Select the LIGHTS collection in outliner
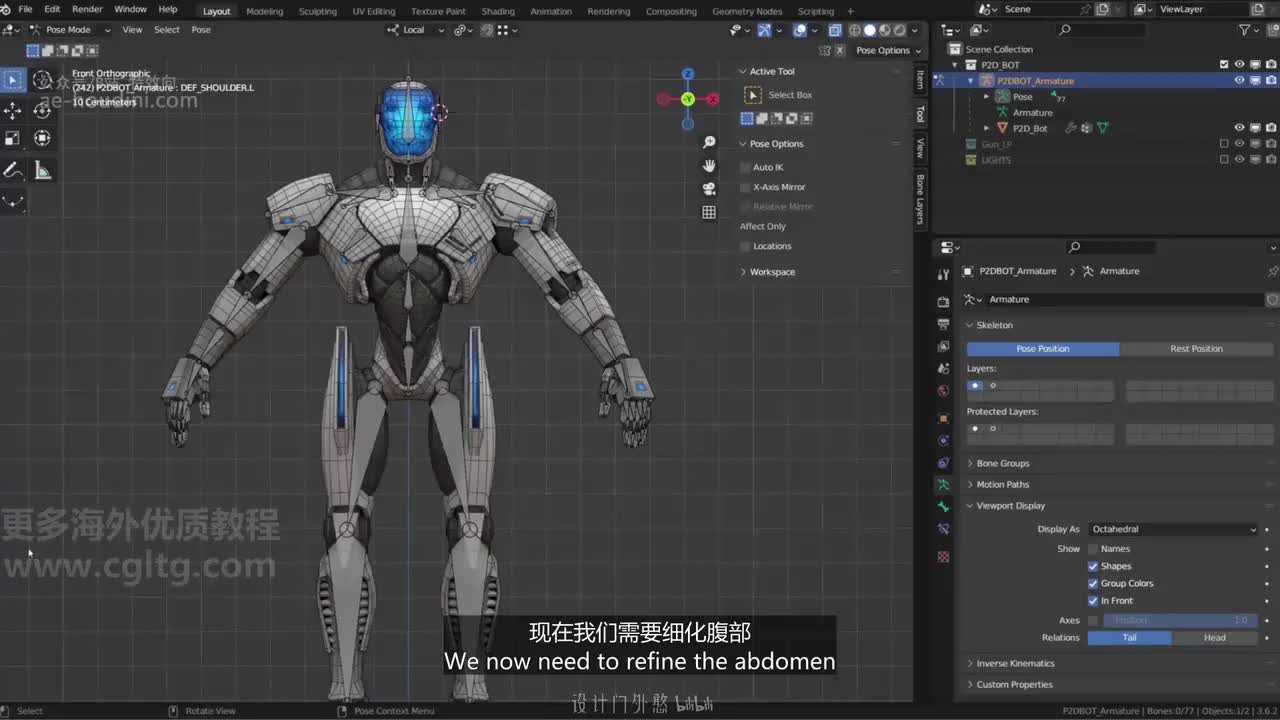 tap(996, 160)
